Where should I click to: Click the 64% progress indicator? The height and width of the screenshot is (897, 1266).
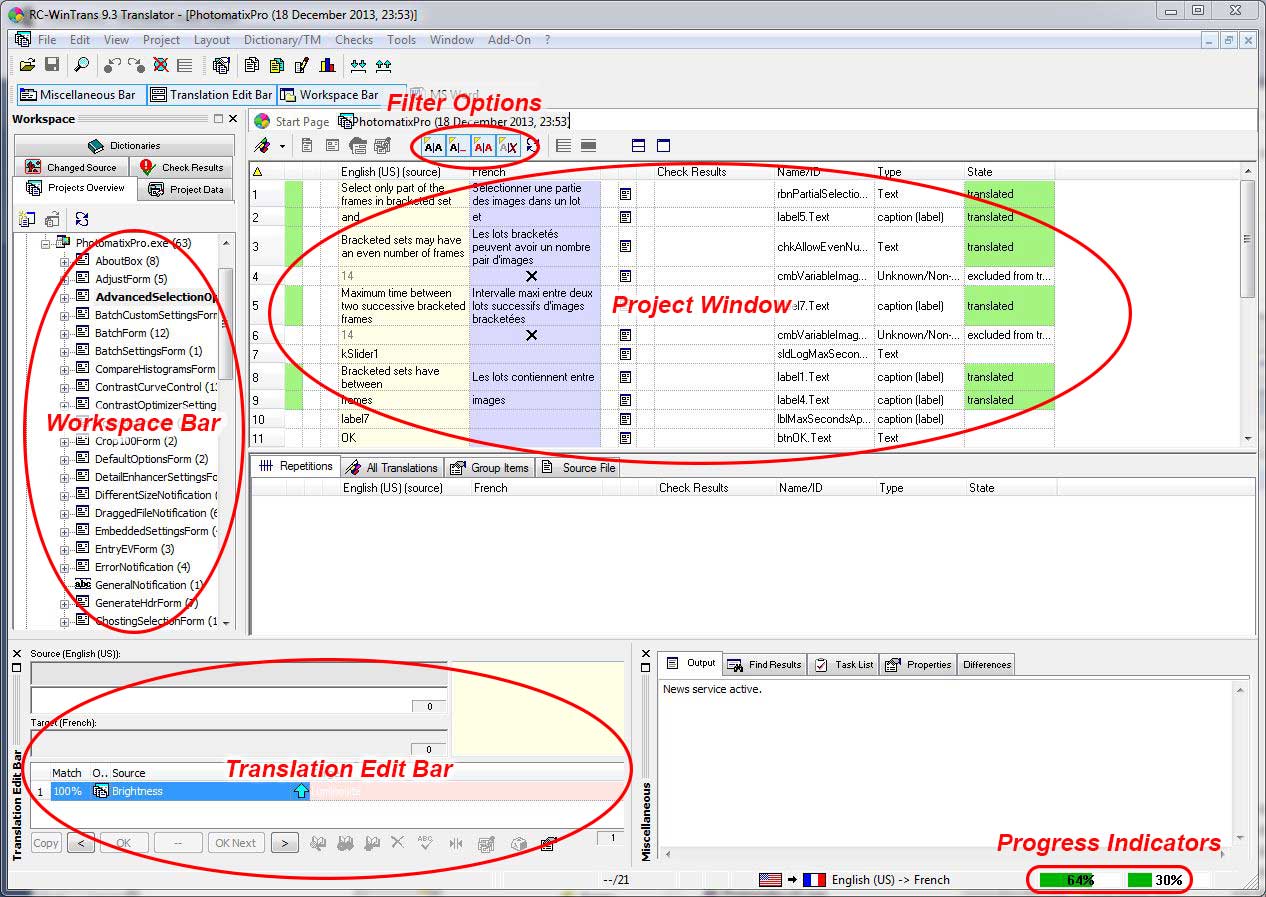(x=1078, y=880)
